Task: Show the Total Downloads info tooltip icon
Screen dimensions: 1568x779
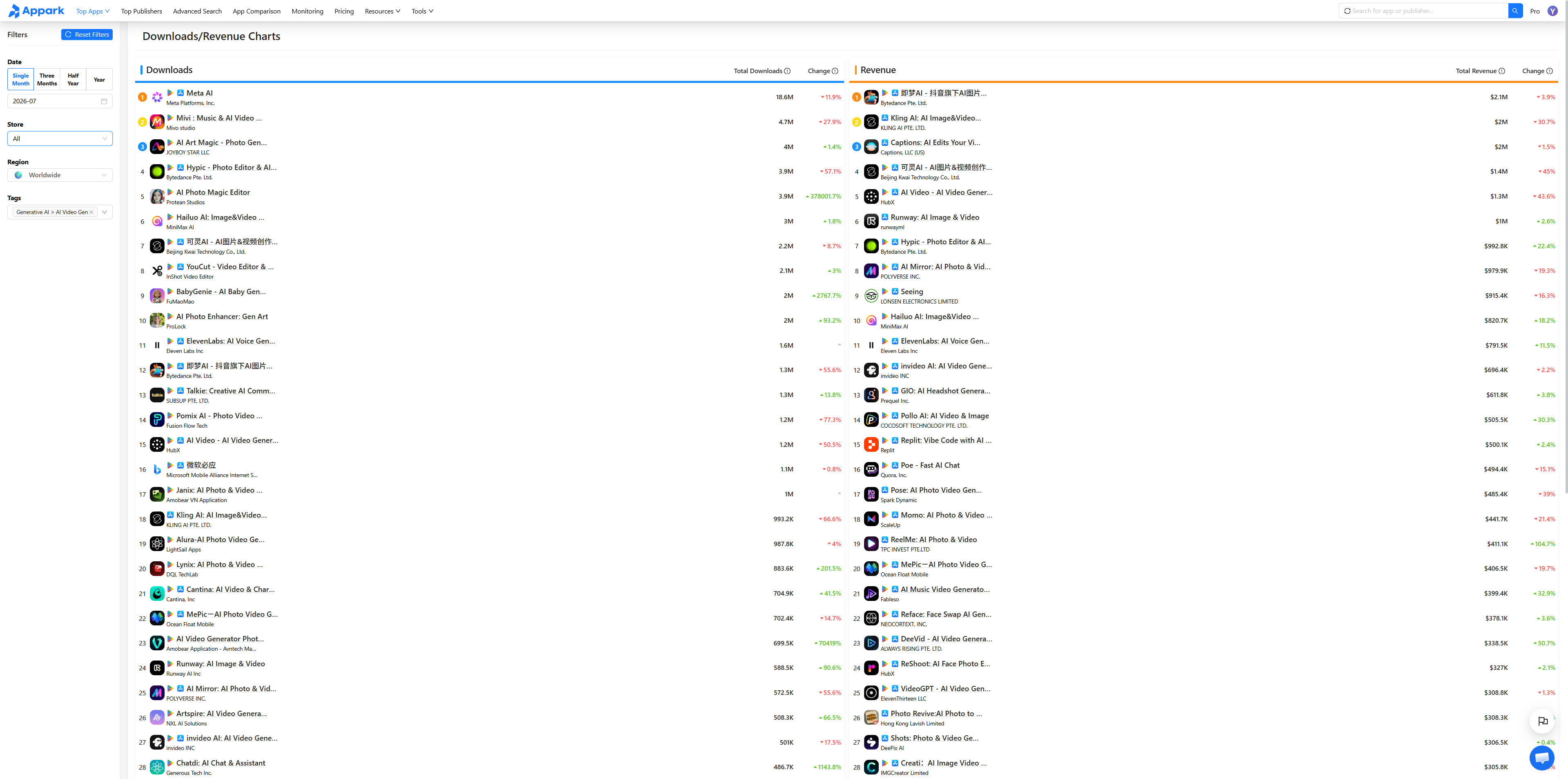Action: [x=788, y=71]
